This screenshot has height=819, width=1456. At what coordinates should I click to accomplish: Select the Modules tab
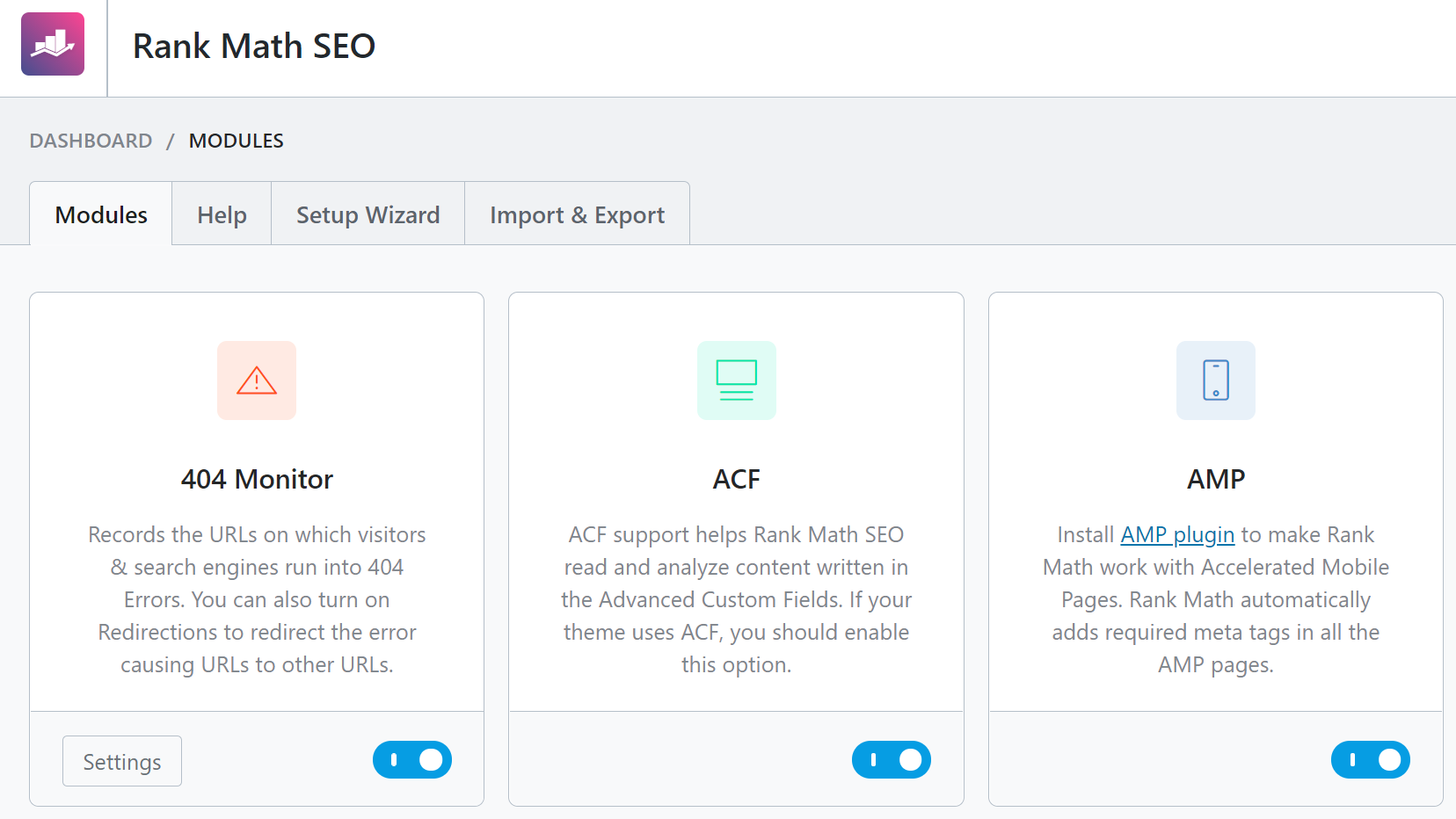(x=100, y=214)
